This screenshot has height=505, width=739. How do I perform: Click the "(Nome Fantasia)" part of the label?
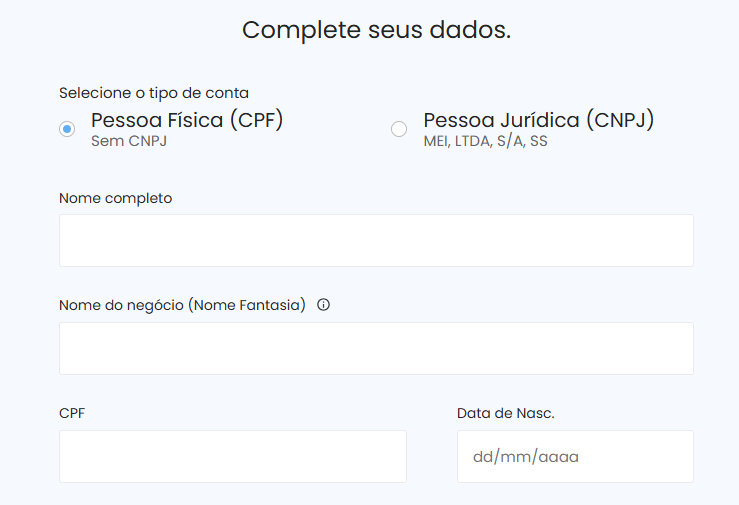247,305
